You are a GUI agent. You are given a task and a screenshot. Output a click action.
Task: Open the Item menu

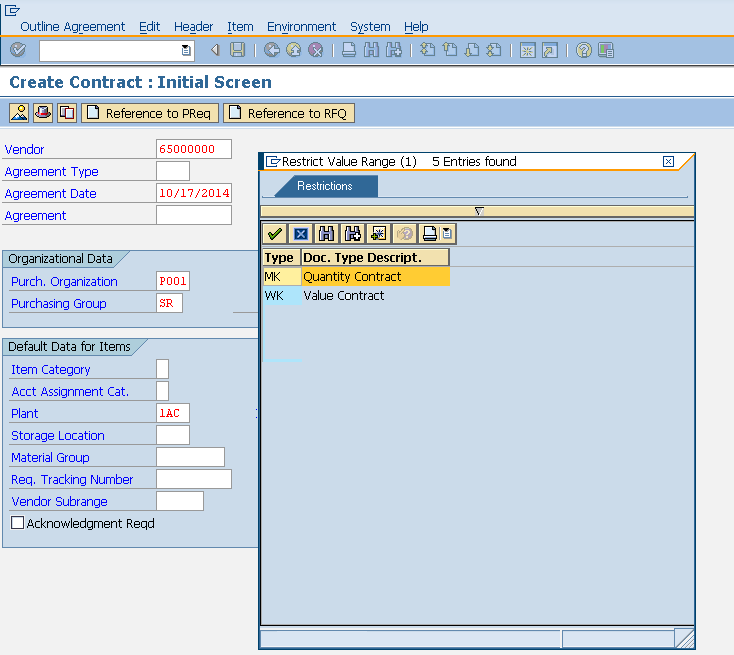pos(240,27)
